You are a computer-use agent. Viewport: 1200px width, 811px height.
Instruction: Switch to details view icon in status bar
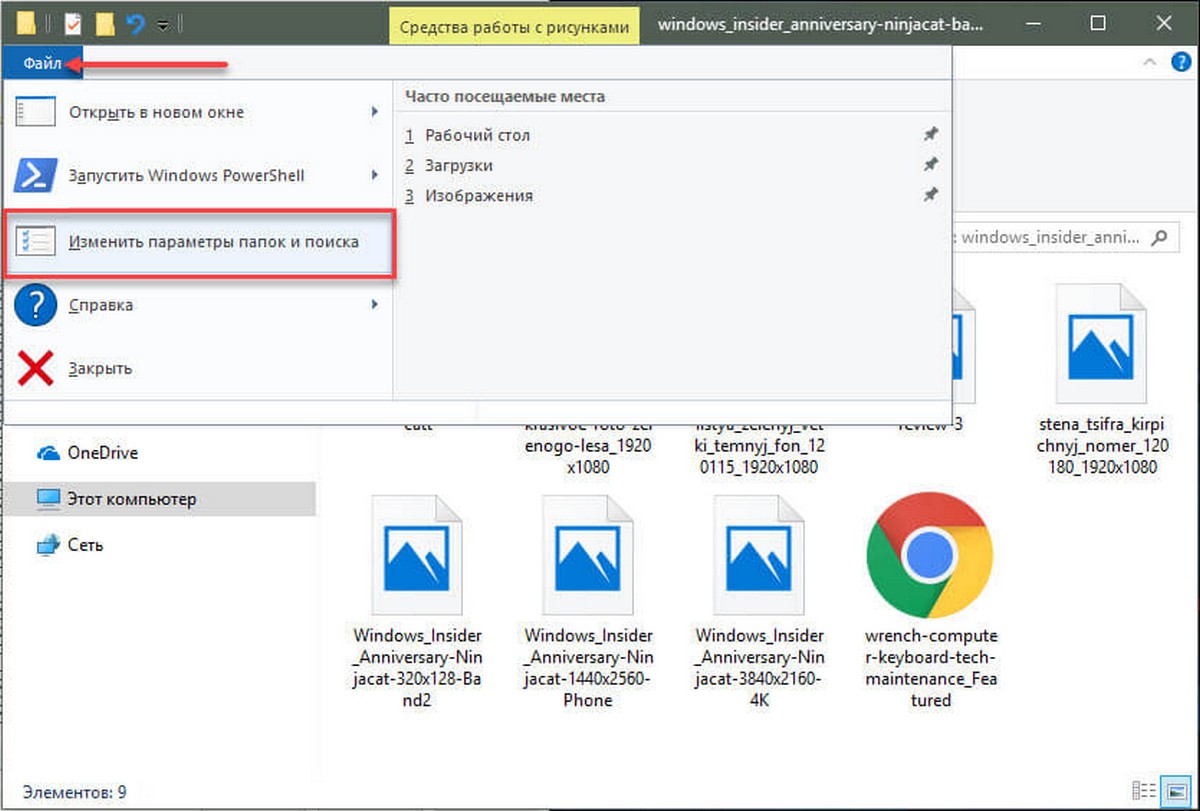1143,790
